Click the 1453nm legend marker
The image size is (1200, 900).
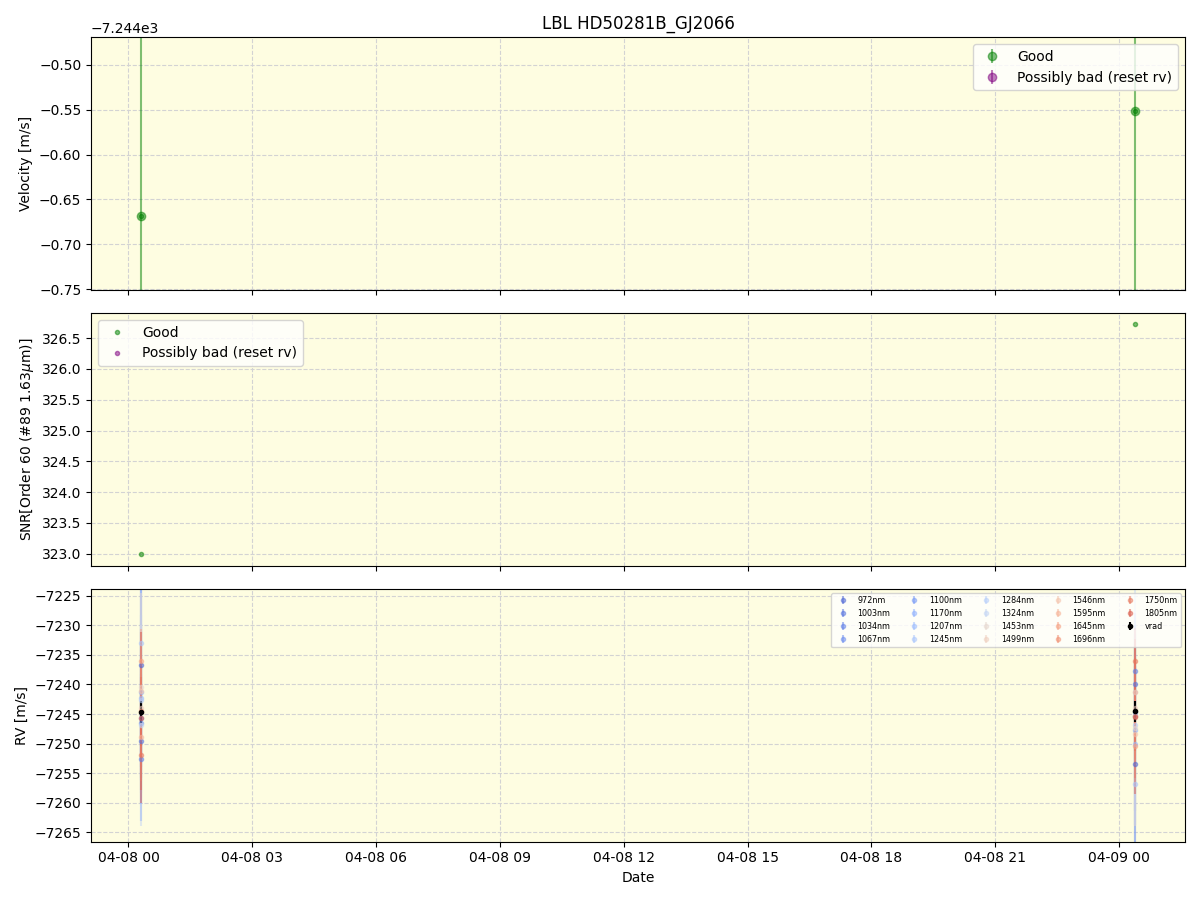(x=986, y=626)
